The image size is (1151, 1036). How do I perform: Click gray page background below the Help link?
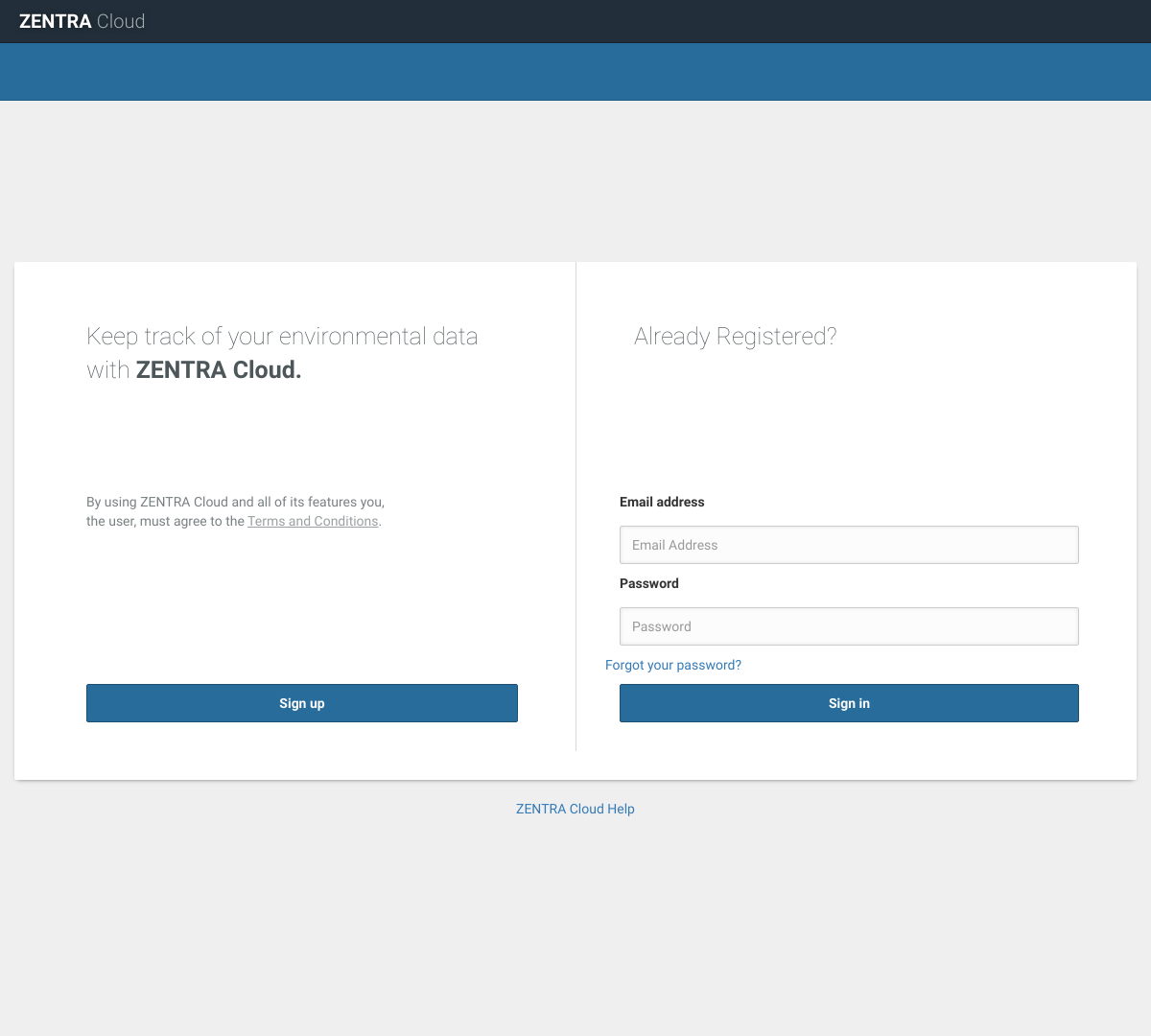click(x=575, y=921)
